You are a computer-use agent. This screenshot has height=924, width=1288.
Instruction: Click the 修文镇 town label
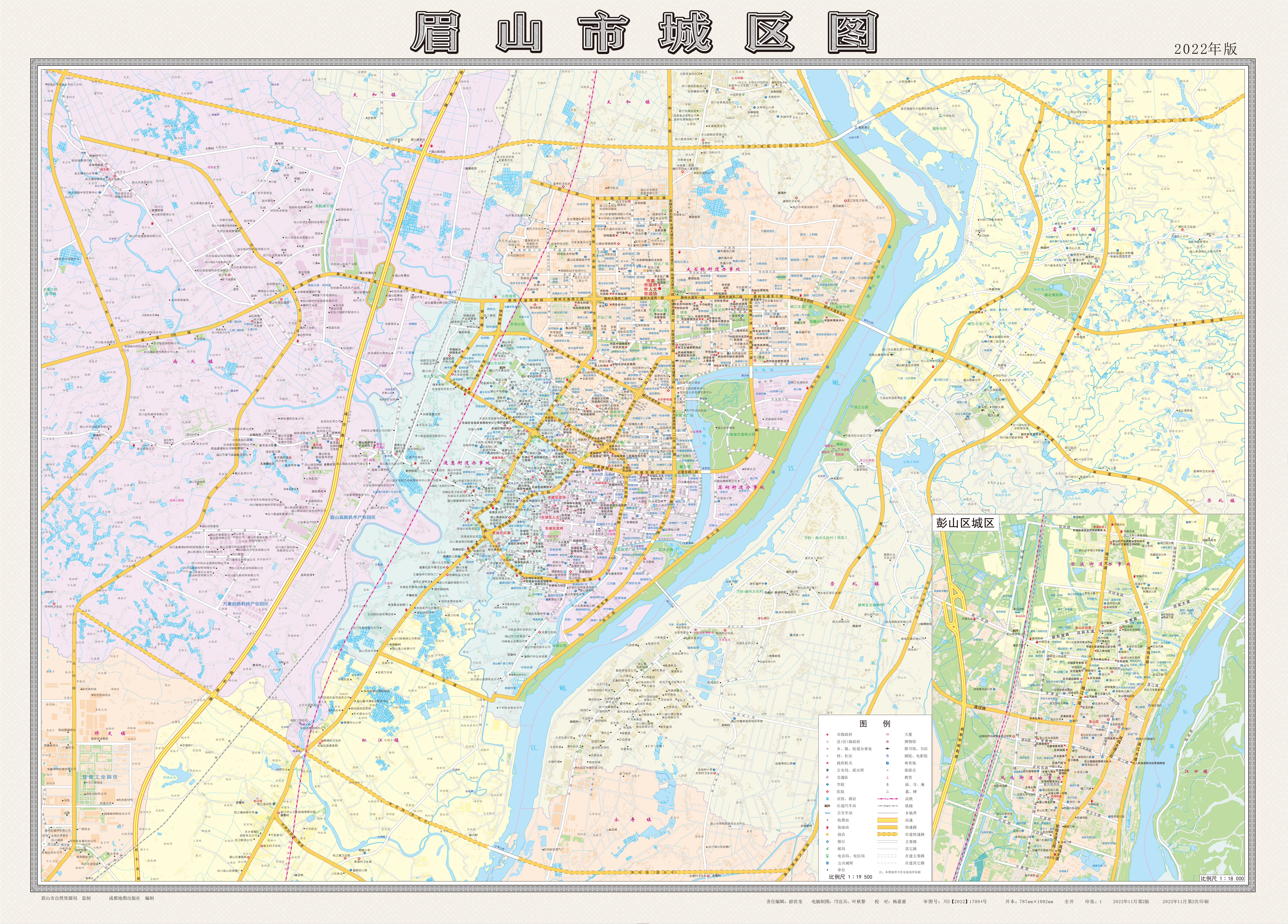[x=110, y=733]
